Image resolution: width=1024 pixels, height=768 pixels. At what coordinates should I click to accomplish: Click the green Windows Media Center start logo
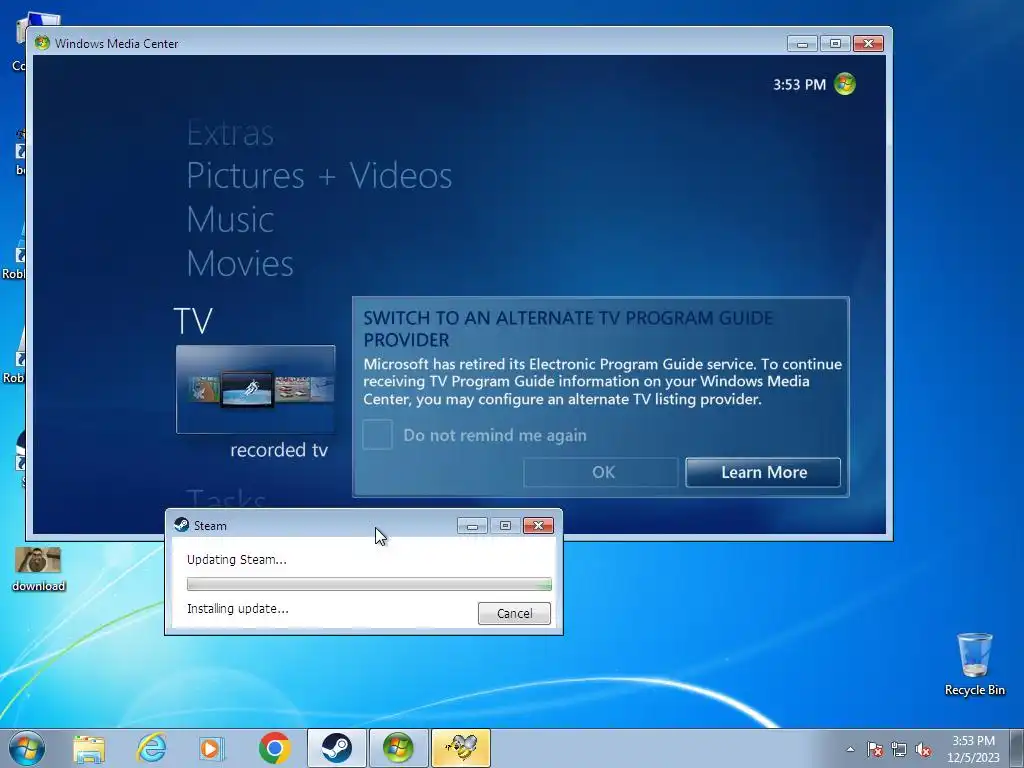[844, 84]
